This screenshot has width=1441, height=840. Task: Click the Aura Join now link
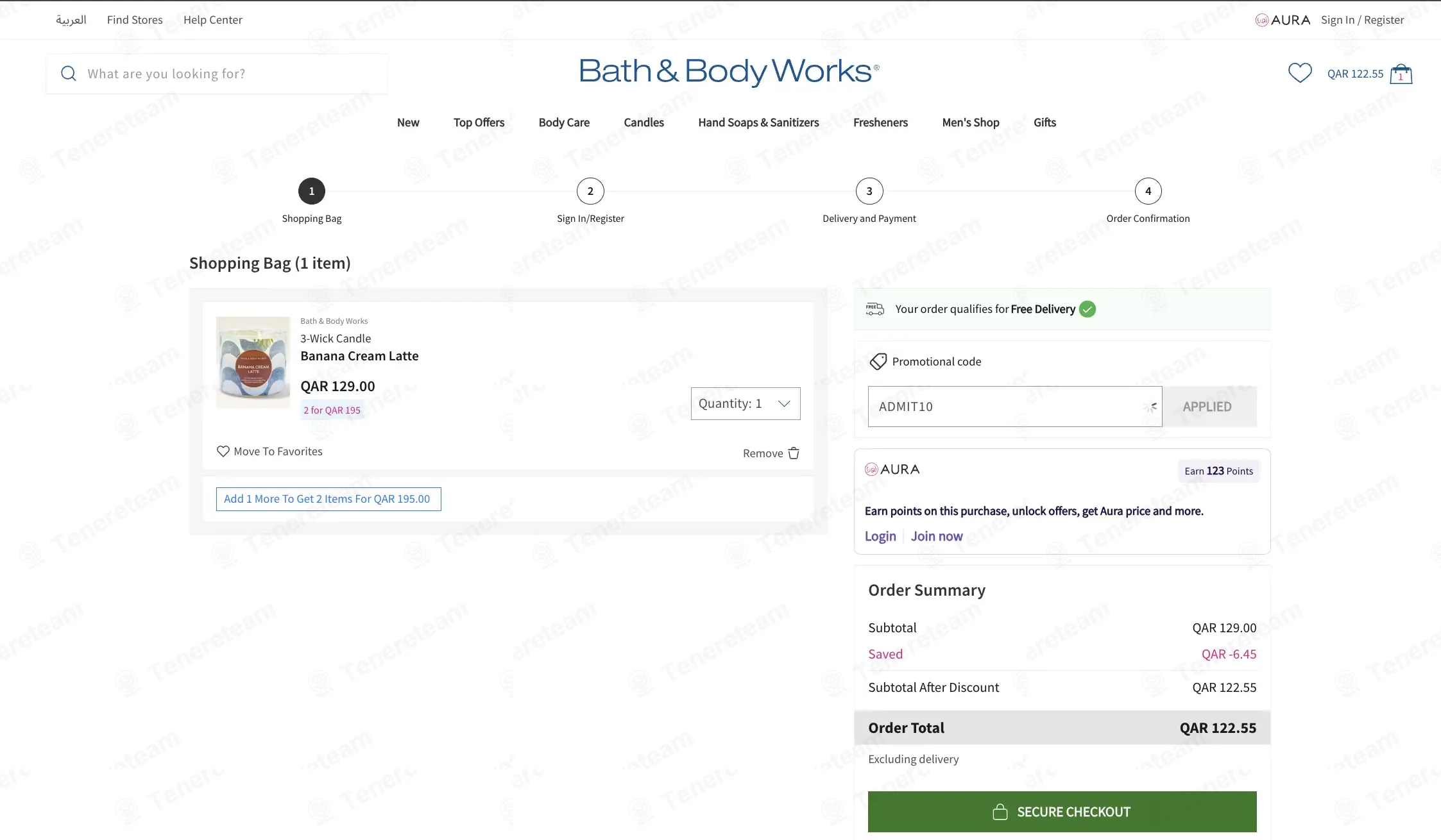(937, 536)
